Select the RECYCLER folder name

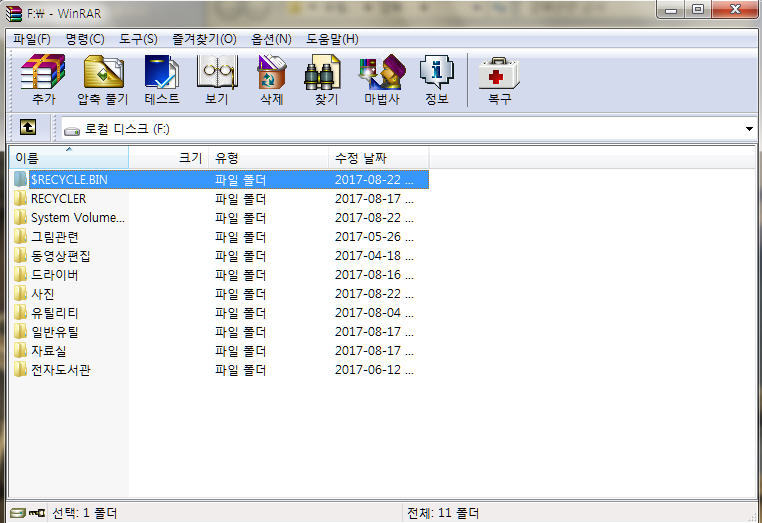pos(58,199)
